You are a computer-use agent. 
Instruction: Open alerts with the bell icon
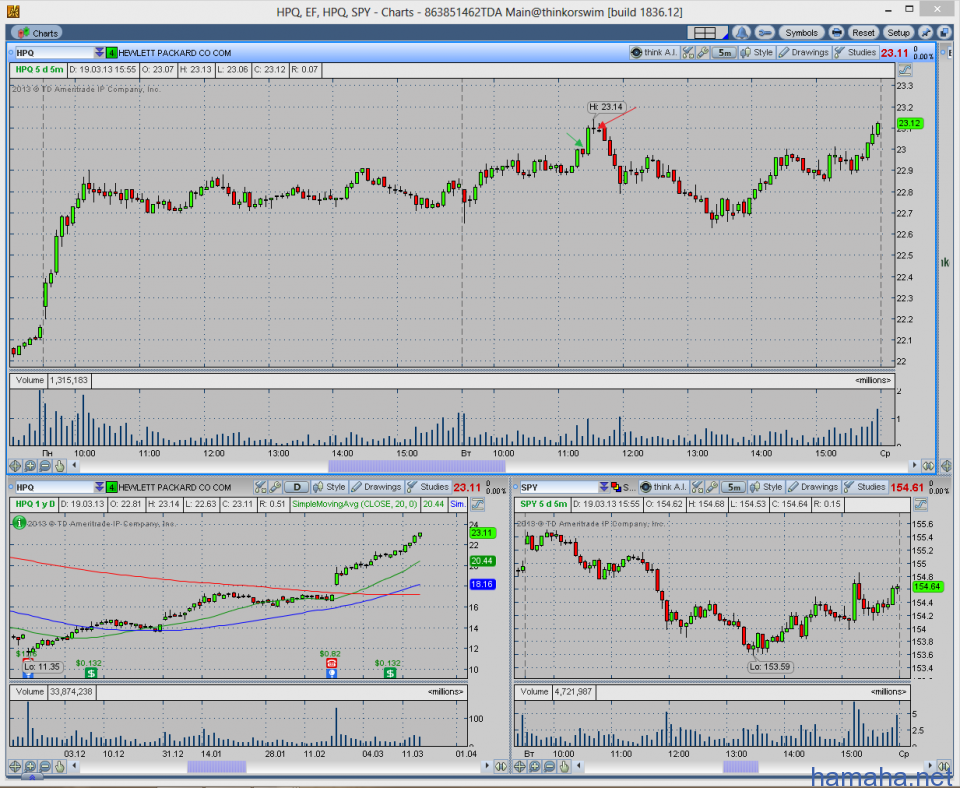pos(742,33)
